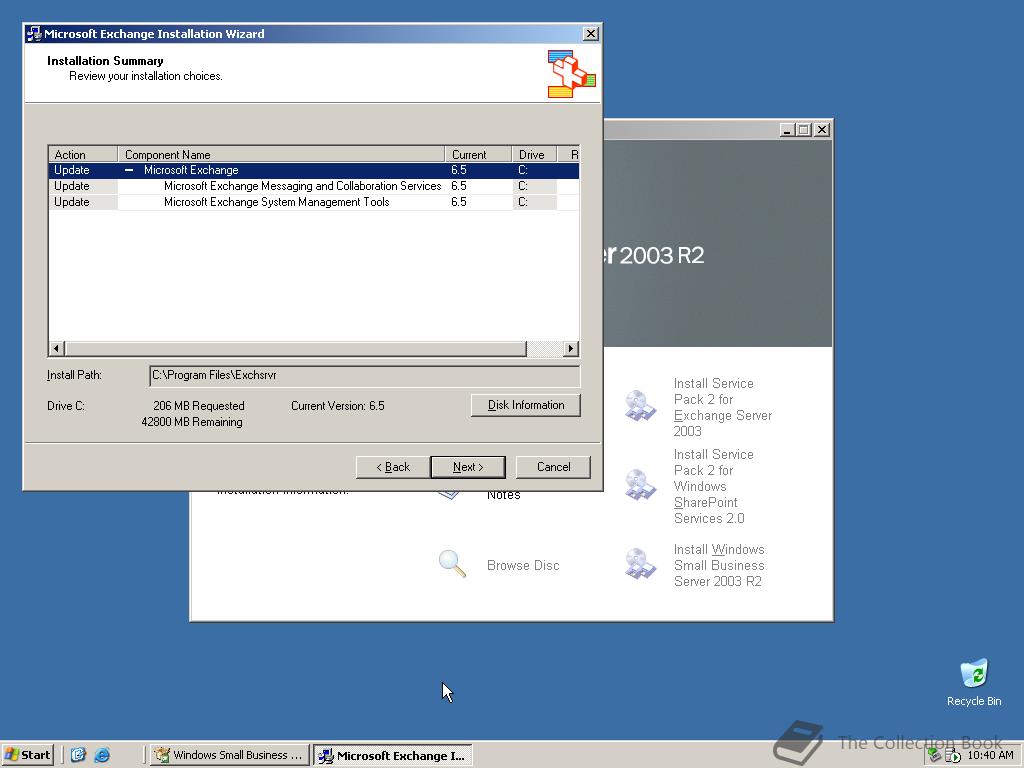Click the Drive C cell for Microsoft Exchange
1024x768 pixels.
pos(535,170)
